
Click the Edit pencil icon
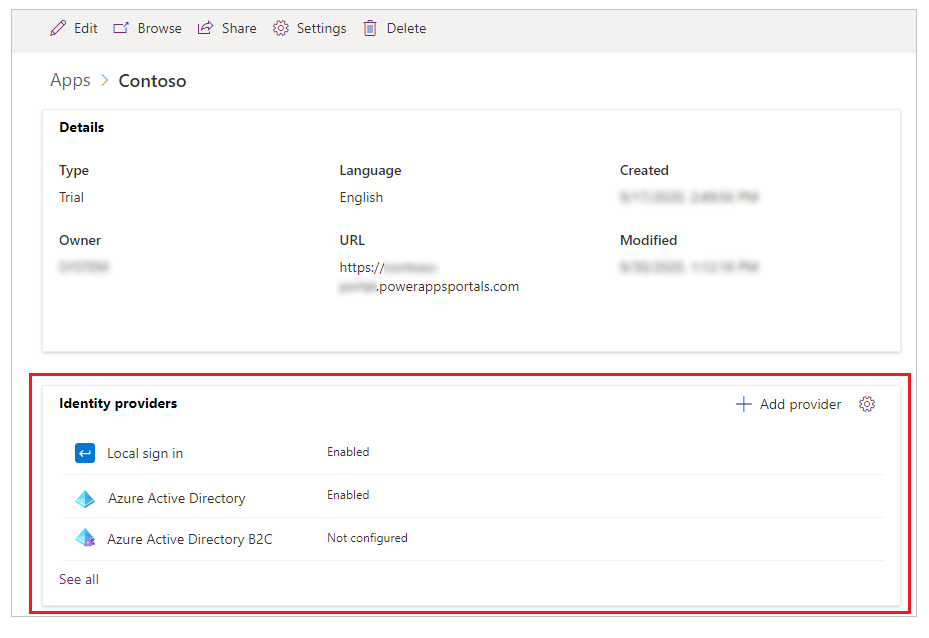click(58, 28)
